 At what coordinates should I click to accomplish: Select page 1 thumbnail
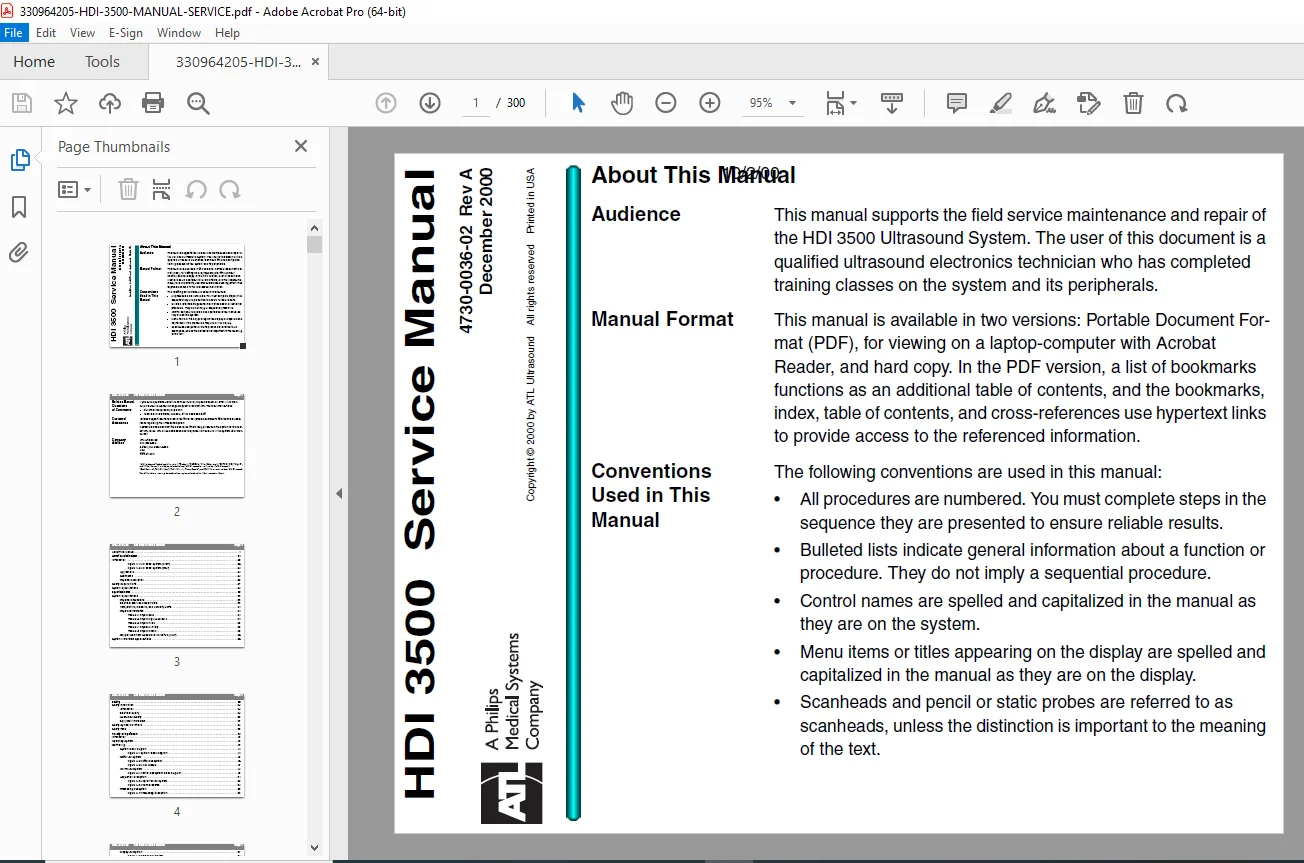click(x=177, y=296)
